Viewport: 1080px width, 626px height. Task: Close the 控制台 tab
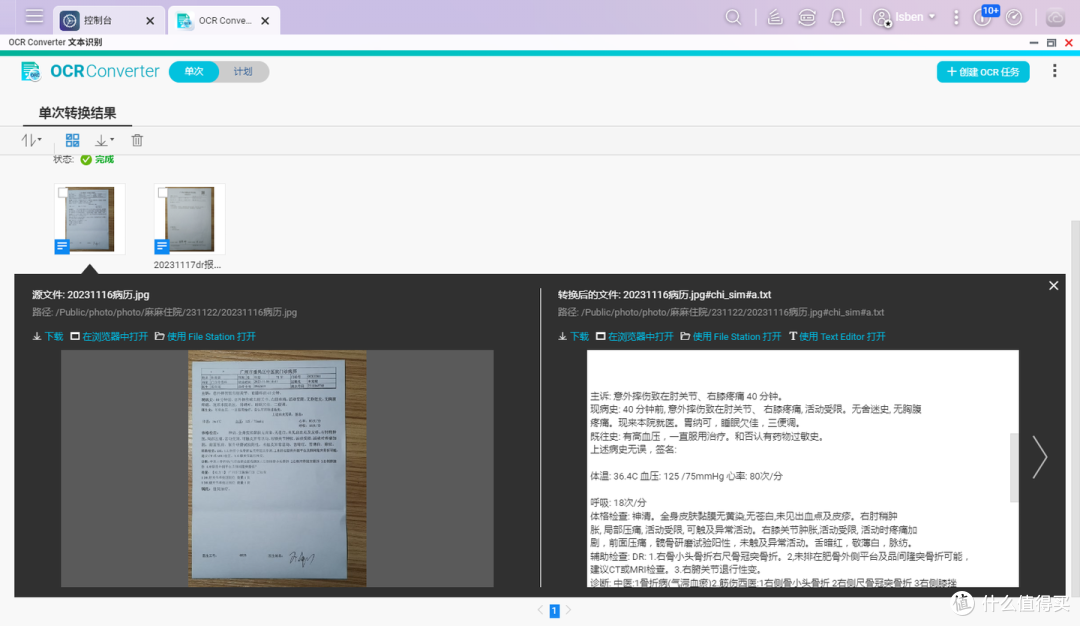coord(150,21)
